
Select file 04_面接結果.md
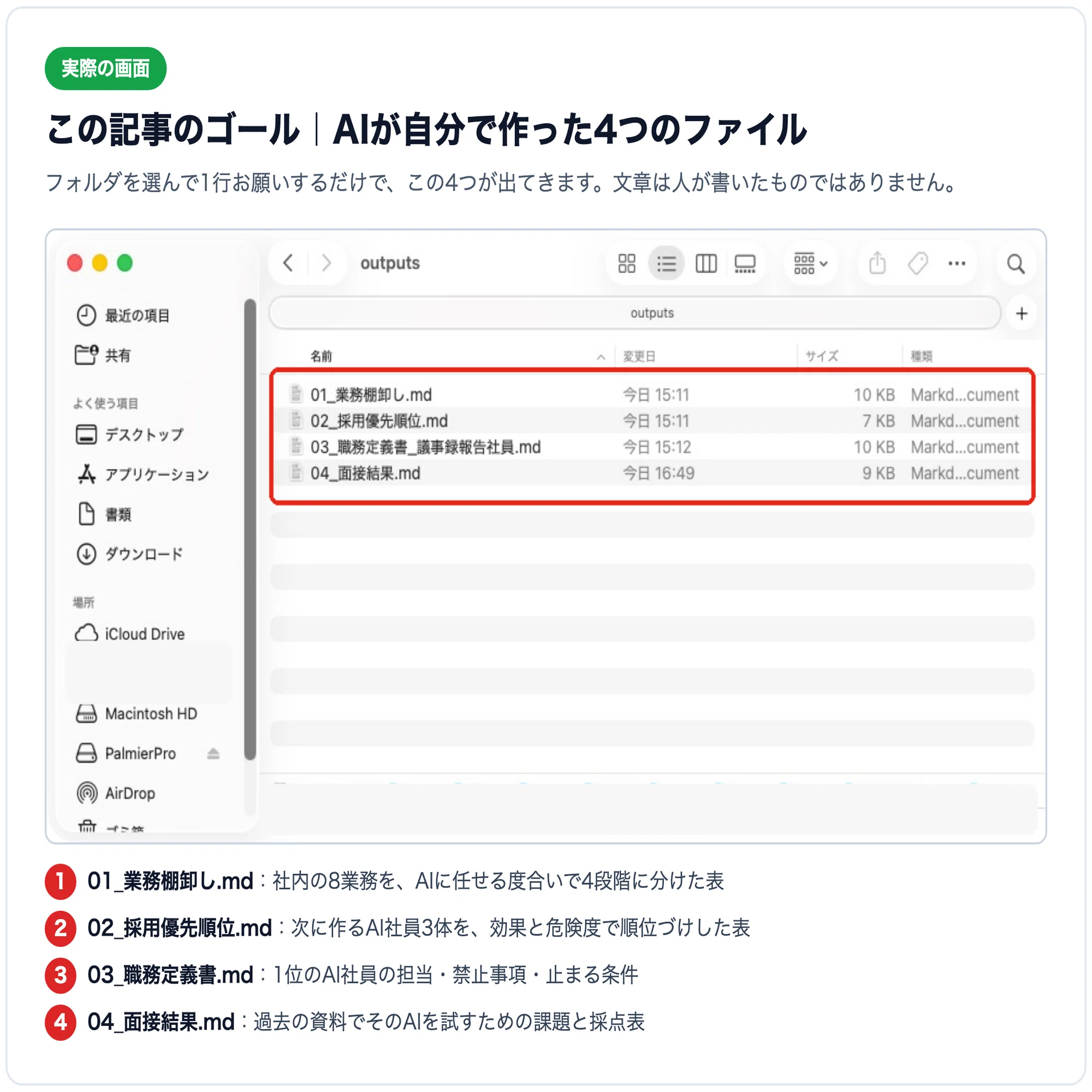(x=653, y=472)
